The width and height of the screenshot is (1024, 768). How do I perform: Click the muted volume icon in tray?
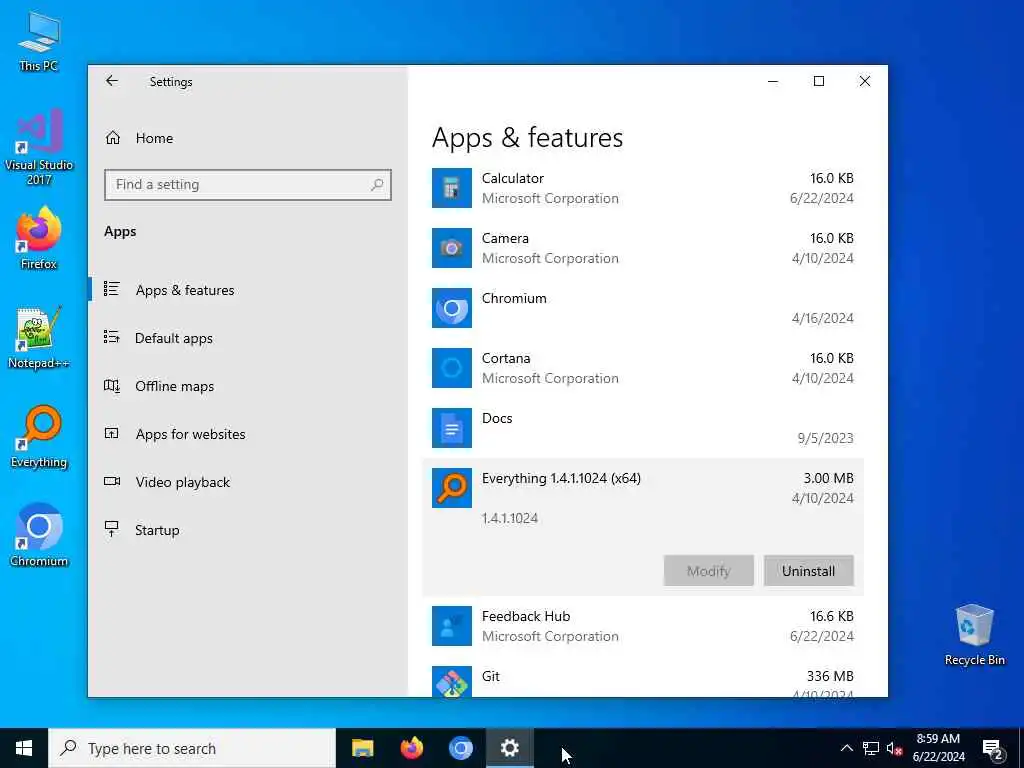[x=894, y=748]
